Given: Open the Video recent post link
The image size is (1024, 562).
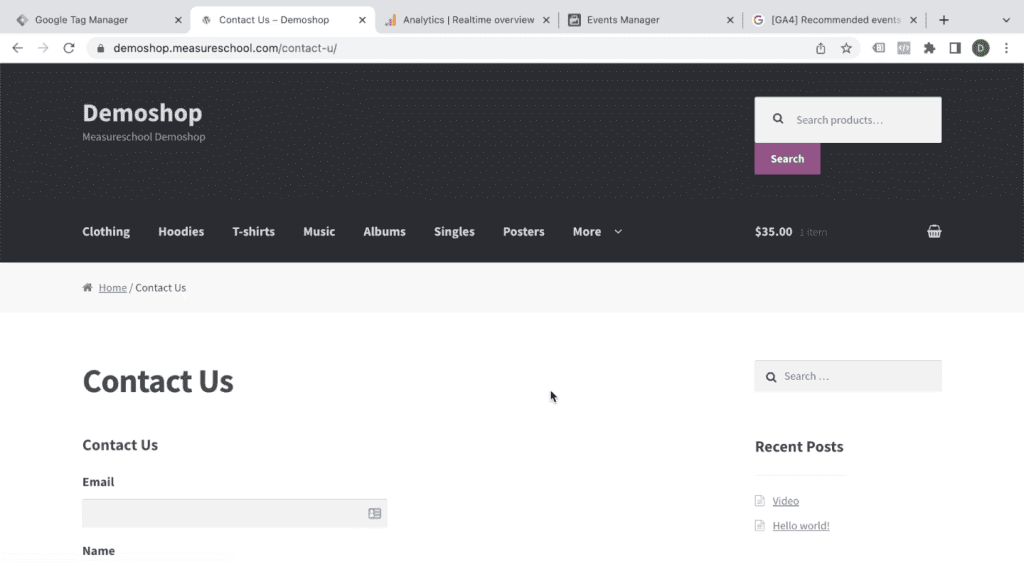Looking at the screenshot, I should [x=785, y=501].
